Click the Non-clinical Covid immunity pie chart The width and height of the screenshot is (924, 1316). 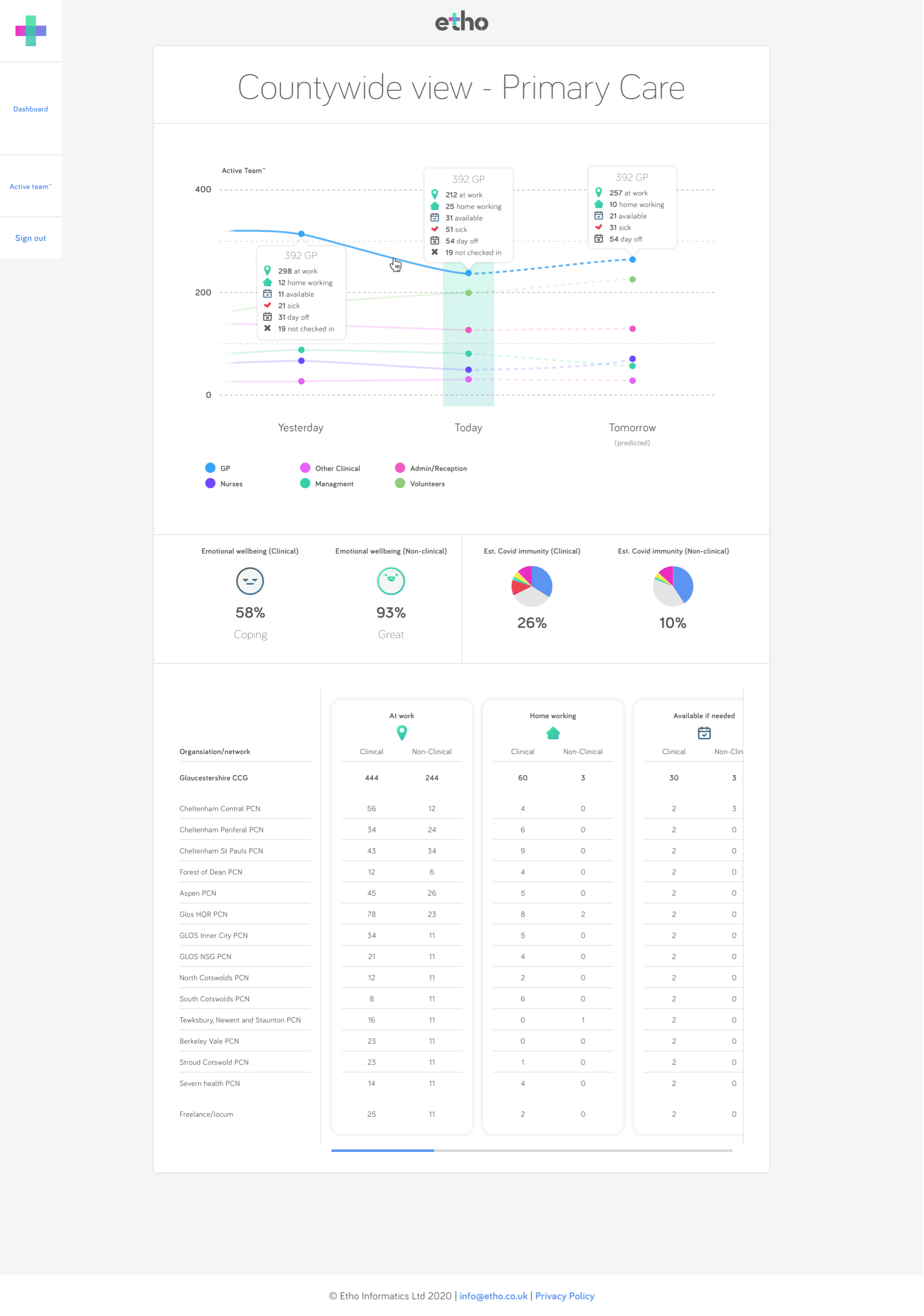[x=673, y=586]
